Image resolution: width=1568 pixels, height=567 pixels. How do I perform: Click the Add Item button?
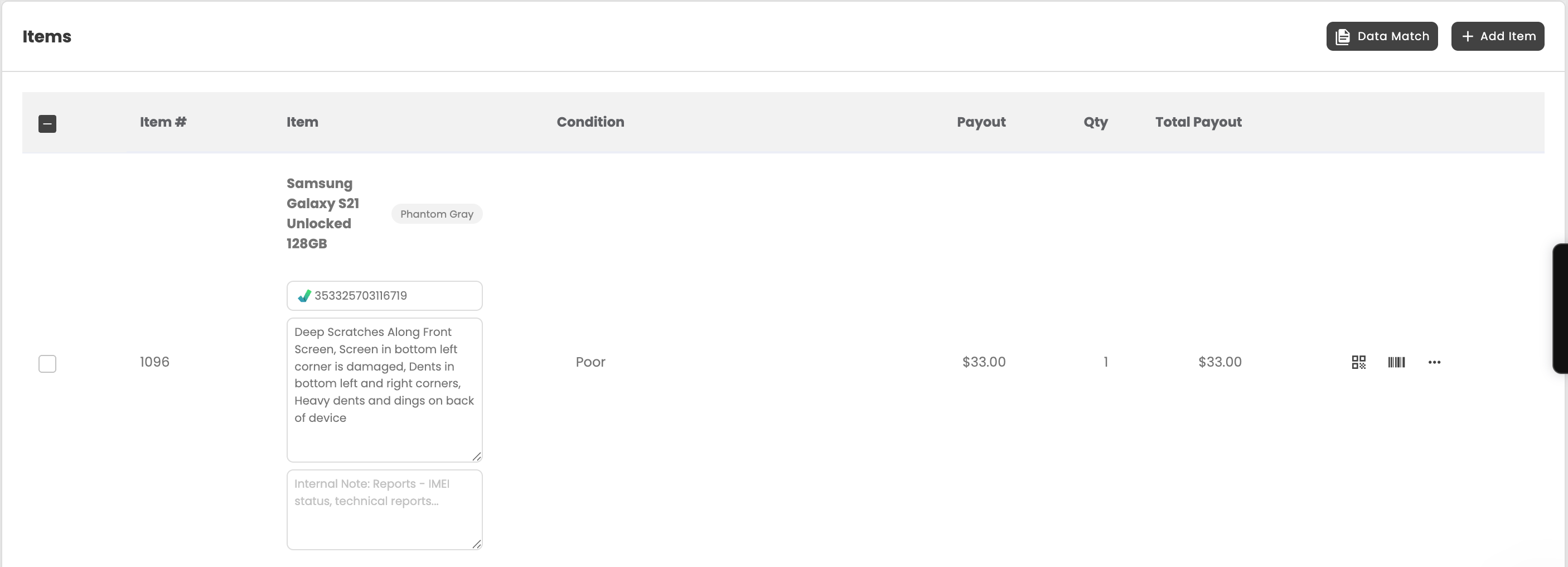(x=1497, y=36)
